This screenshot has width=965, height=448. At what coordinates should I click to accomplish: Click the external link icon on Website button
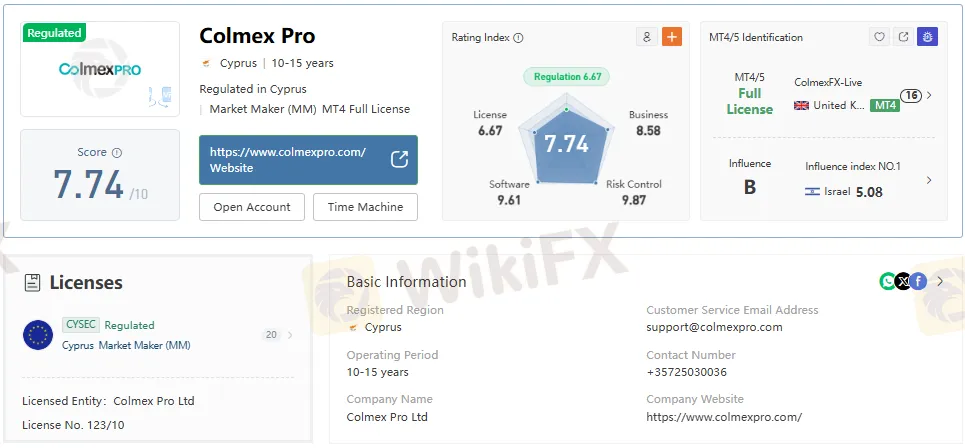pyautogui.click(x=399, y=159)
